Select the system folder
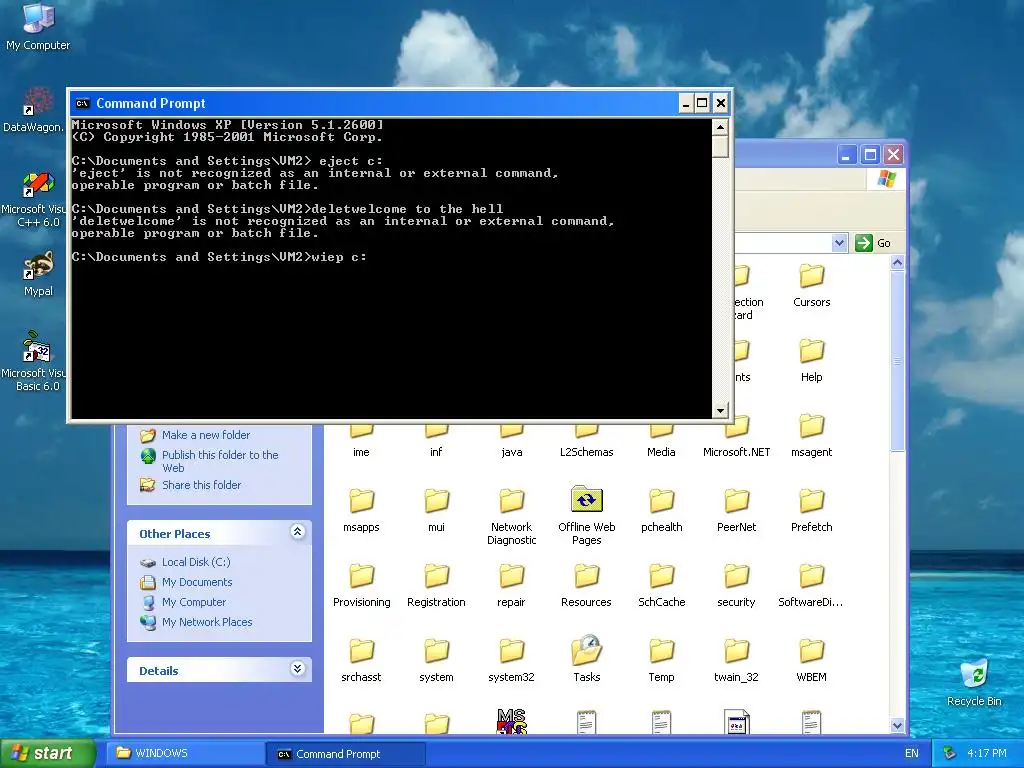This screenshot has width=1024, height=768. point(436,661)
